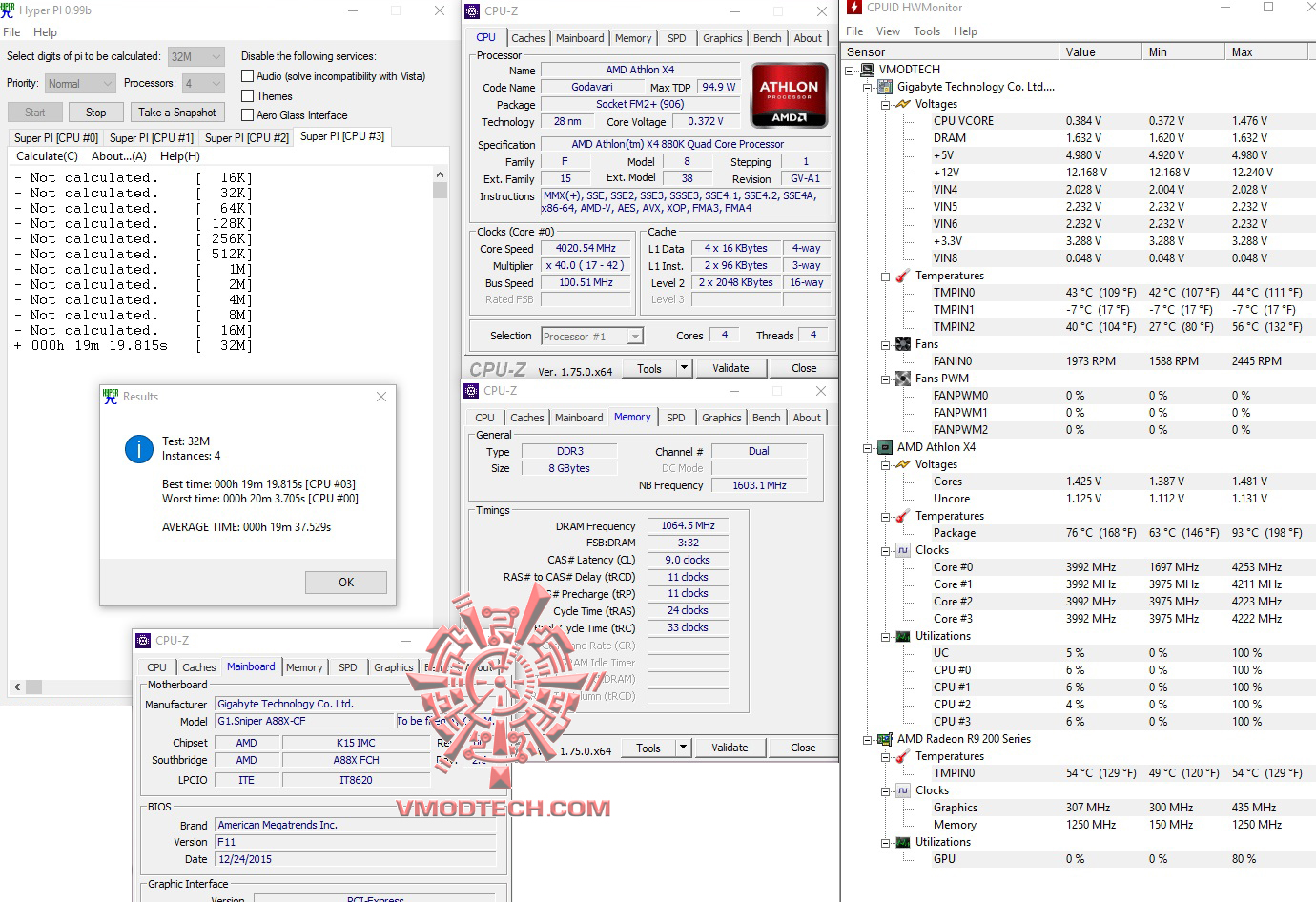Click the AMD Athlon processor logo

pyautogui.click(x=789, y=94)
